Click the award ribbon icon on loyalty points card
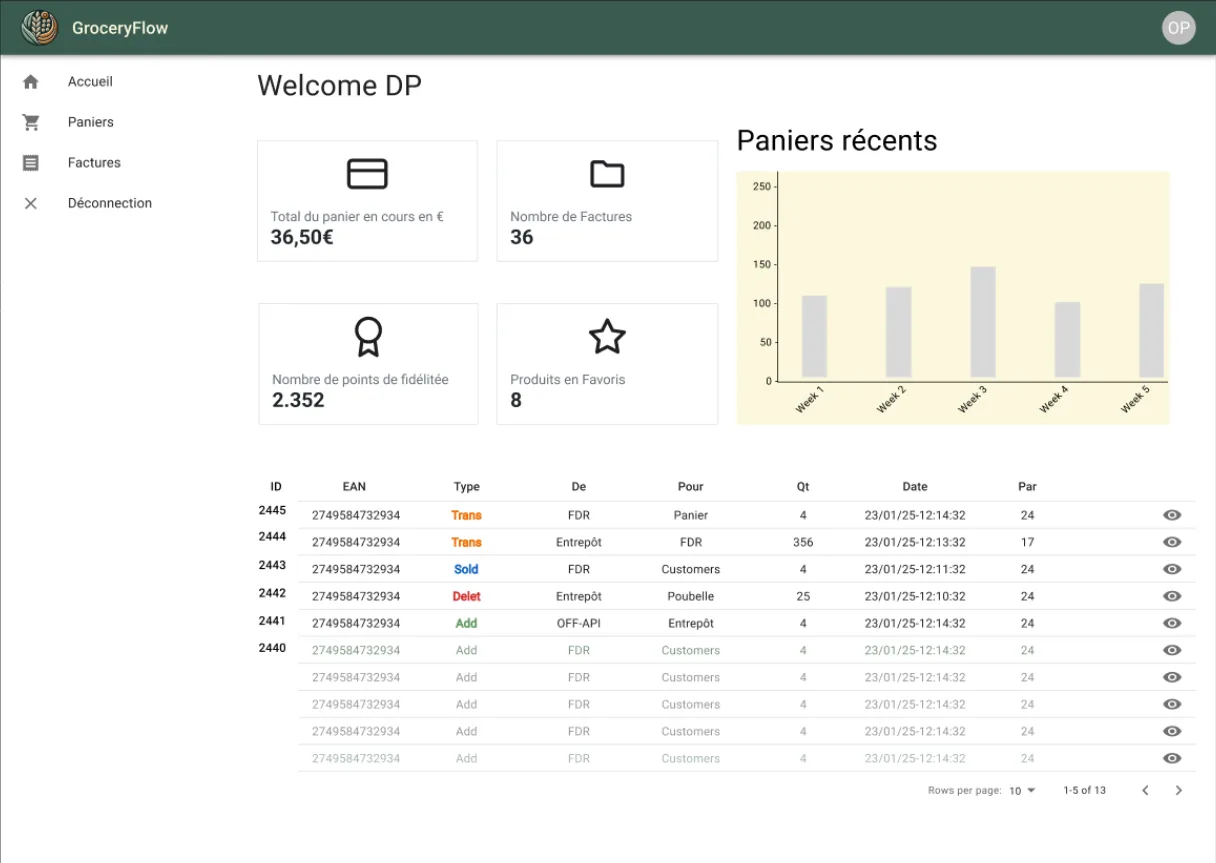 [x=368, y=337]
